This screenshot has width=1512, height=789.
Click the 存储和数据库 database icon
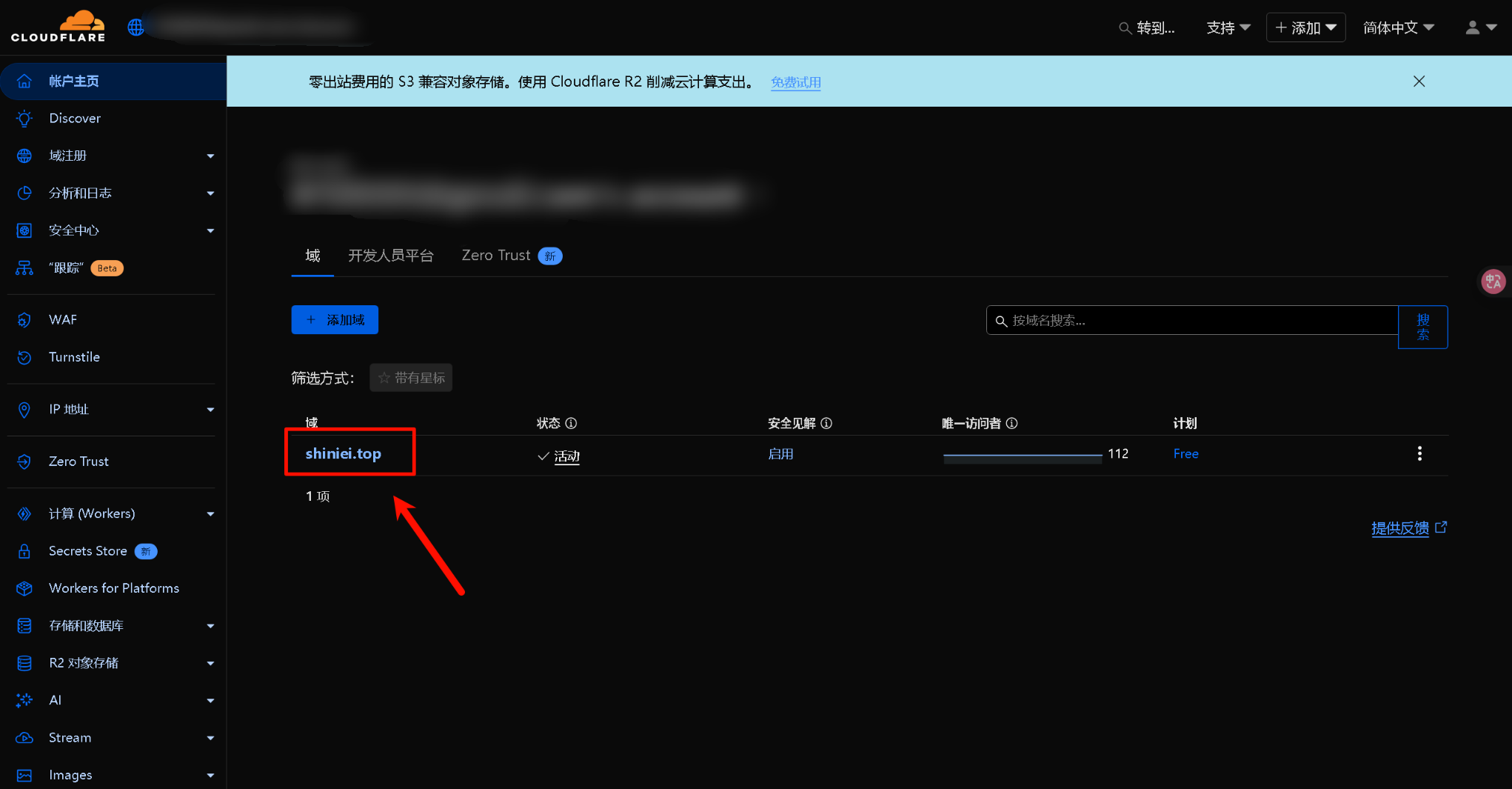tap(24, 626)
